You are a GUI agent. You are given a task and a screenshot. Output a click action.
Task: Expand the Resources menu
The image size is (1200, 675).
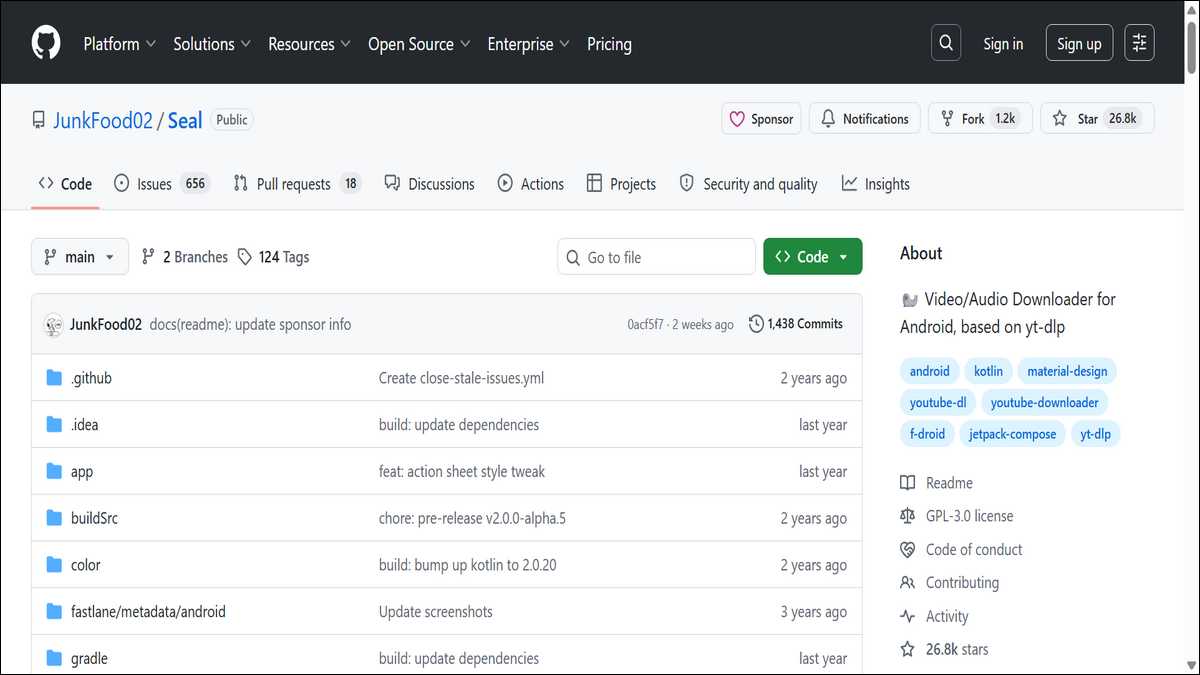[309, 44]
